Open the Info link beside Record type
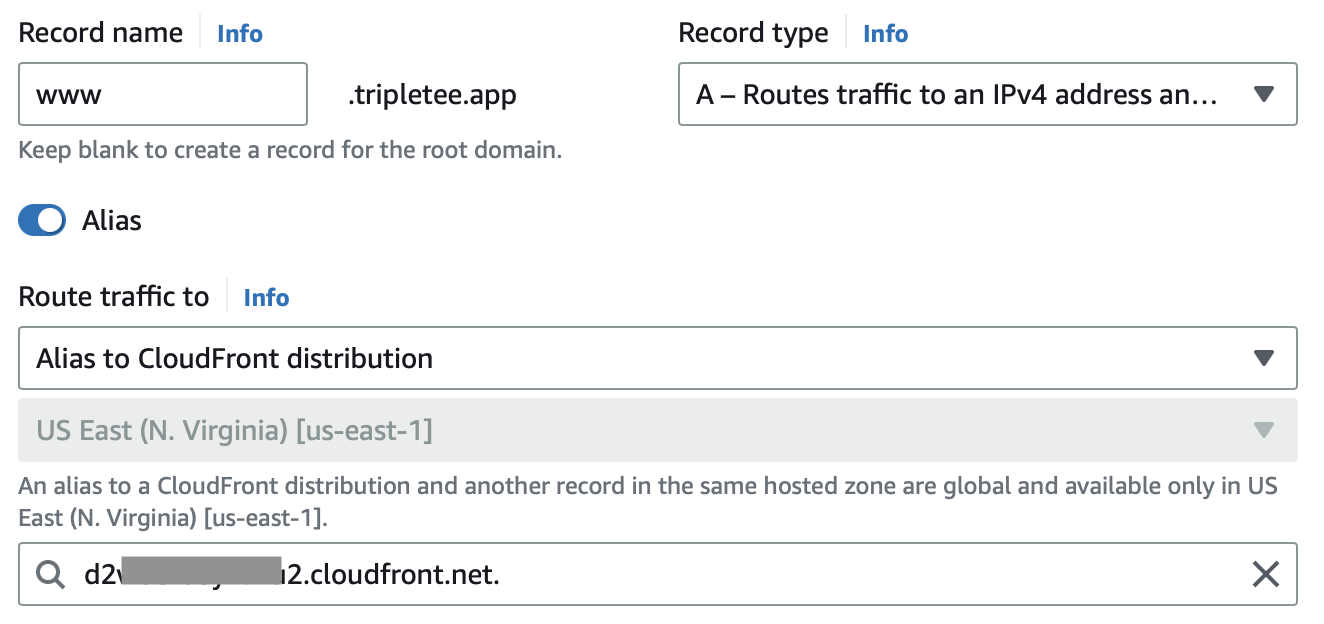This screenshot has height=624, width=1324. tap(886, 33)
